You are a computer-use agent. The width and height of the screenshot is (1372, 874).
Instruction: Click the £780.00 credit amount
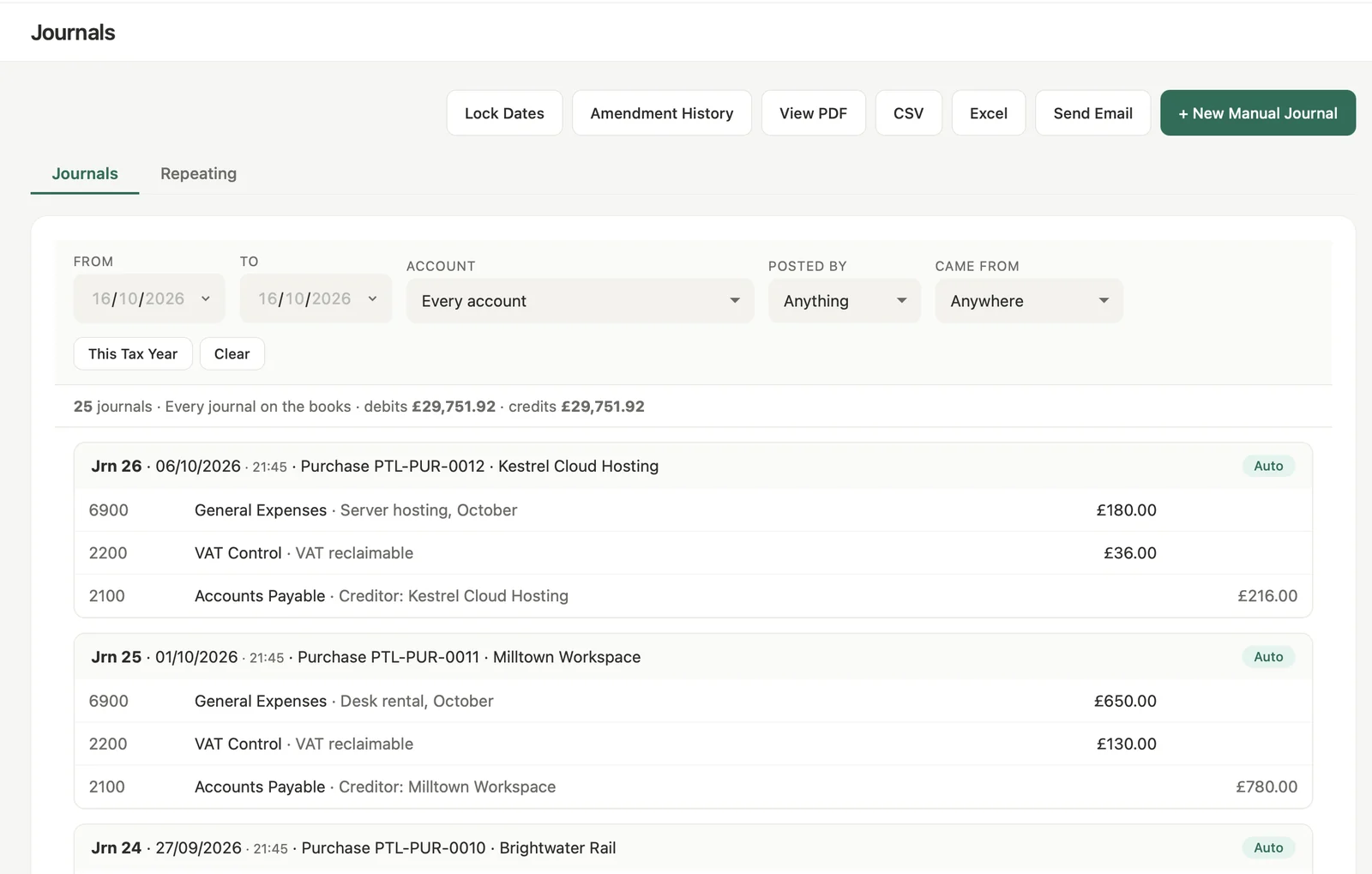point(1267,787)
